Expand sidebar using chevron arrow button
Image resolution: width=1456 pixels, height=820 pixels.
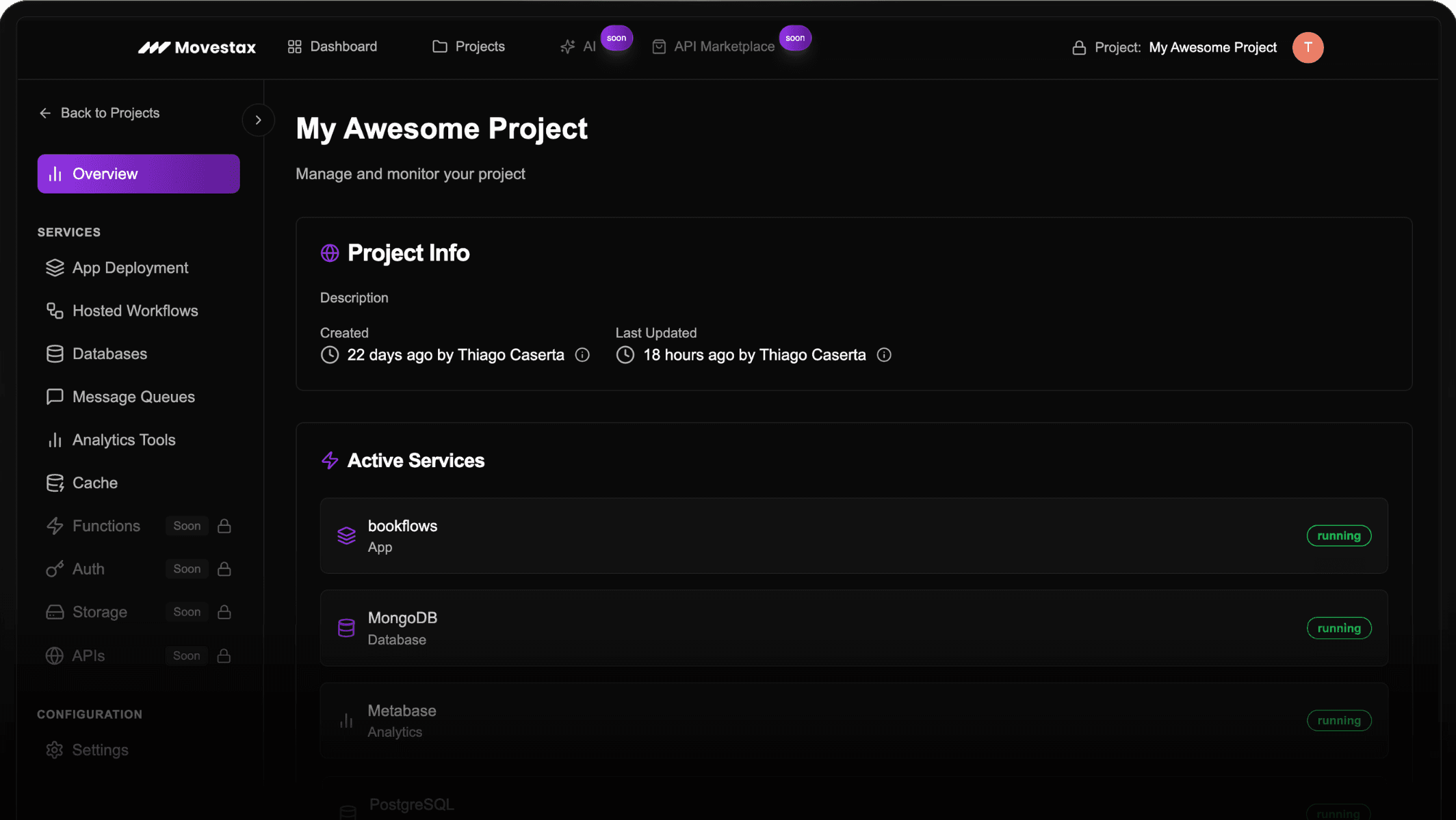[258, 120]
